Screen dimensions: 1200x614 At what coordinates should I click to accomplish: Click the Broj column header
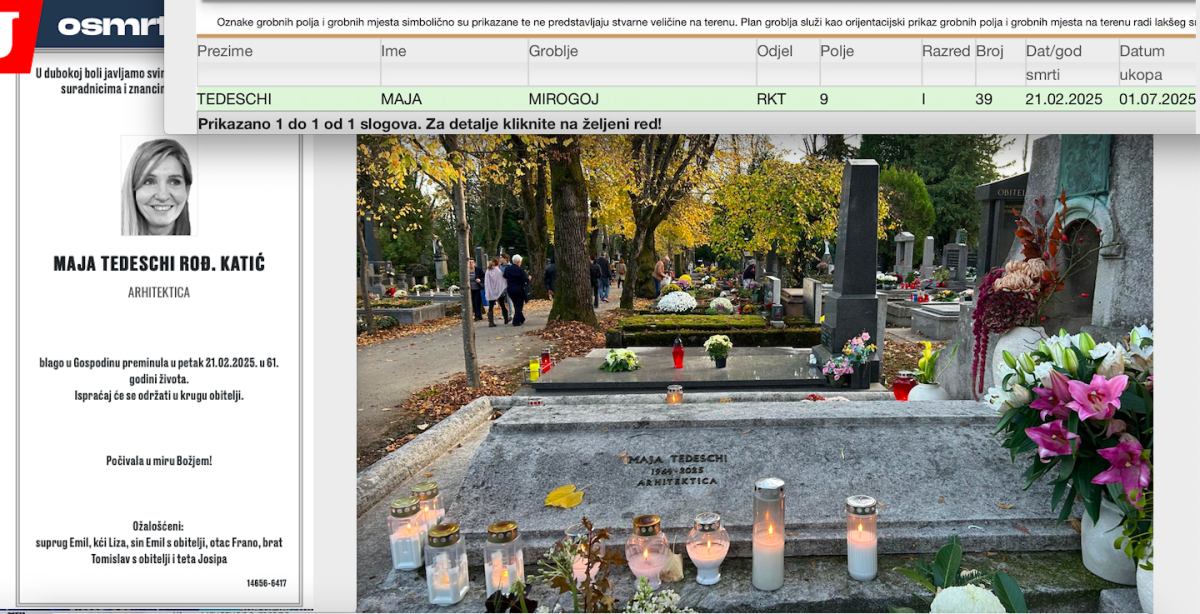(990, 51)
